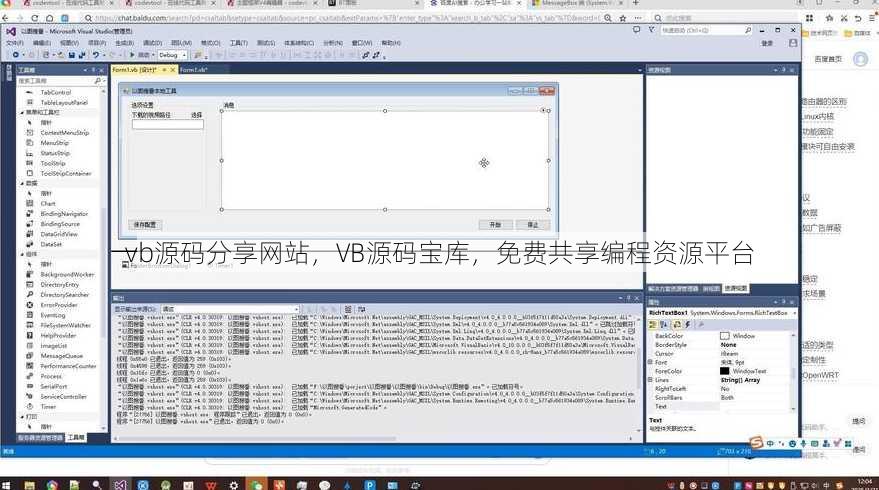Select the BindingSource toolbox control
The width and height of the screenshot is (879, 490).
pos(60,224)
